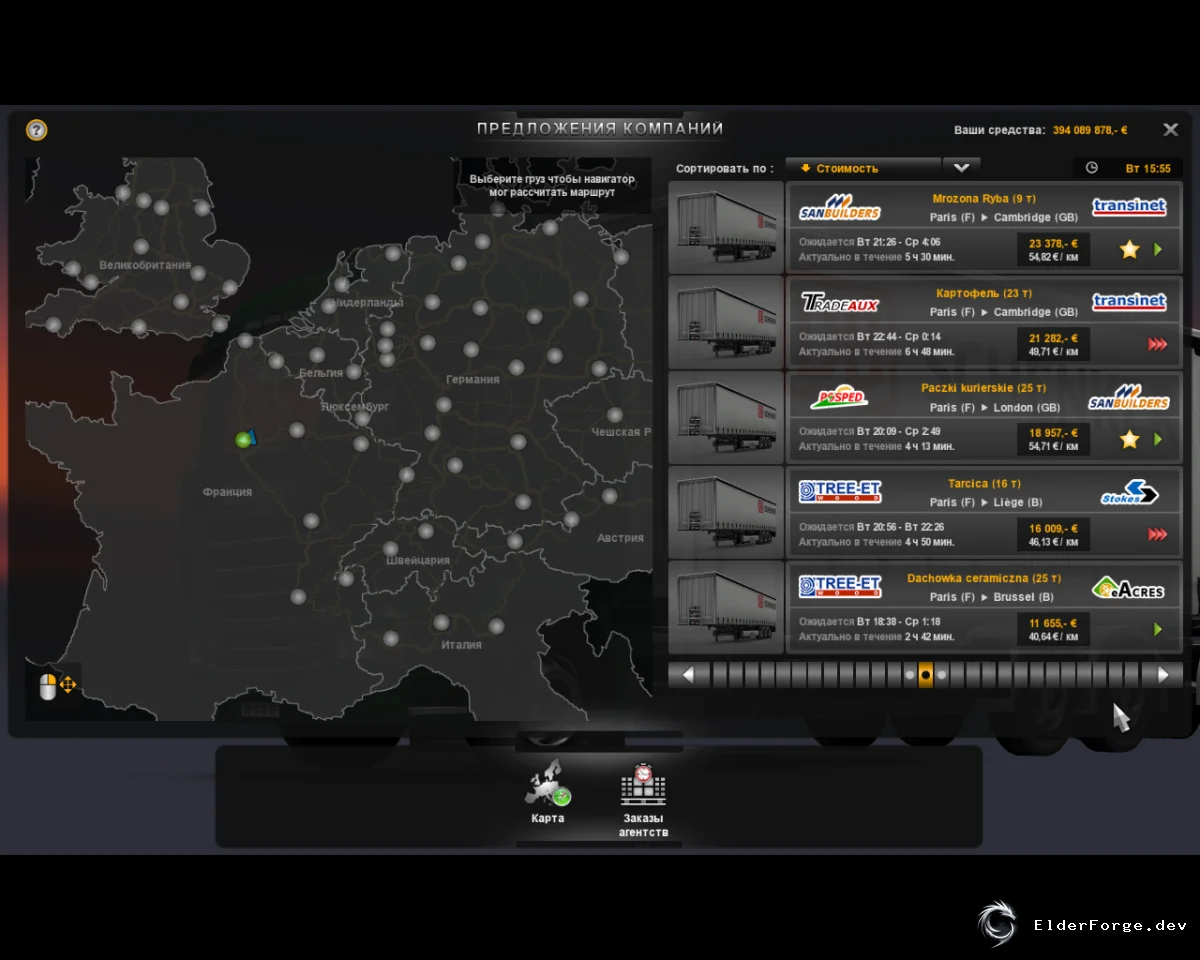Click the highlighted current page marker
The width and height of the screenshot is (1200, 960).
pos(925,675)
